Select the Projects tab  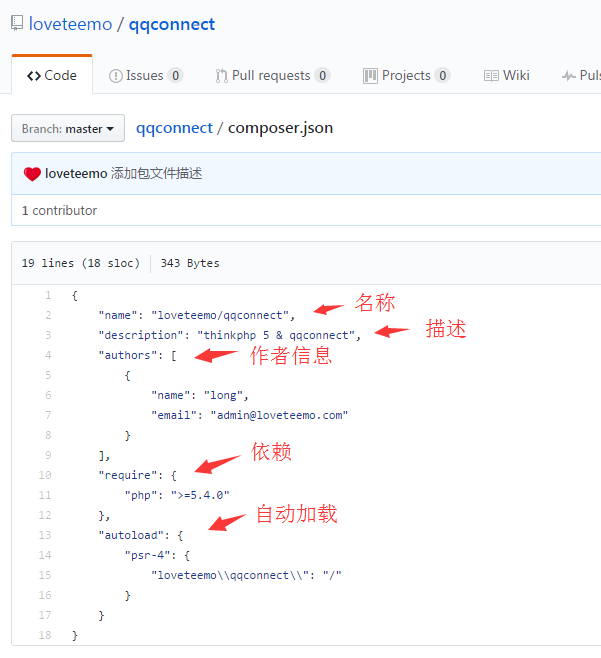[x=406, y=76]
